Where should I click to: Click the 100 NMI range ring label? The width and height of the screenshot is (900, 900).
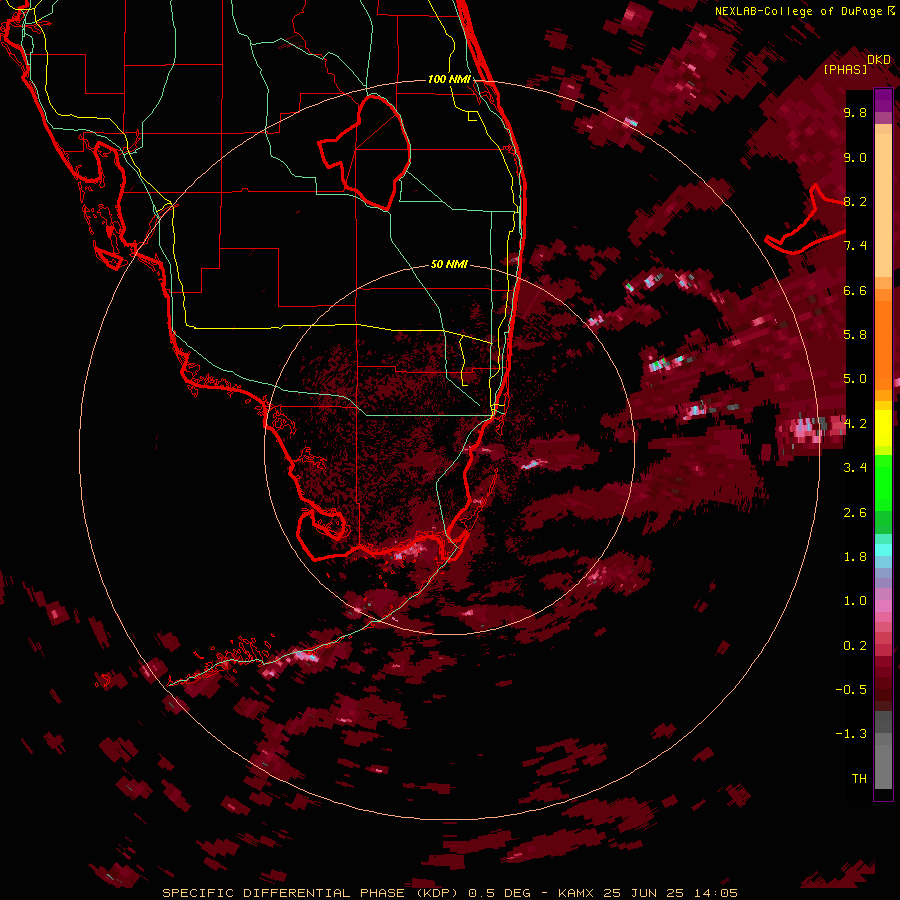[449, 79]
